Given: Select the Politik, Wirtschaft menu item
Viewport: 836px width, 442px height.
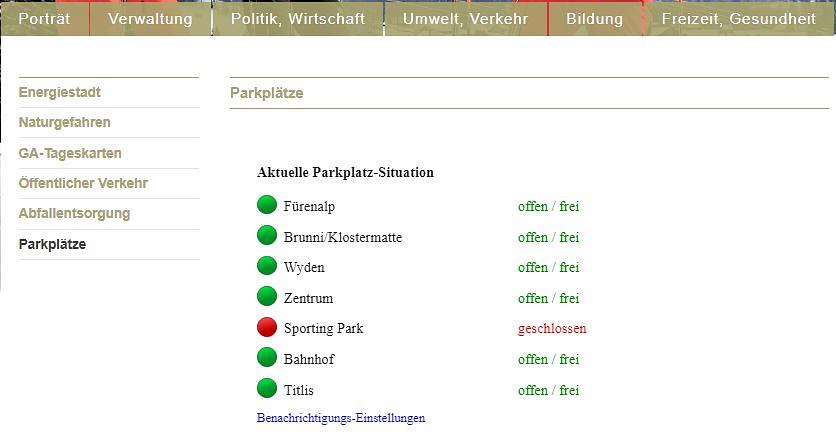Looking at the screenshot, I should pos(297,19).
